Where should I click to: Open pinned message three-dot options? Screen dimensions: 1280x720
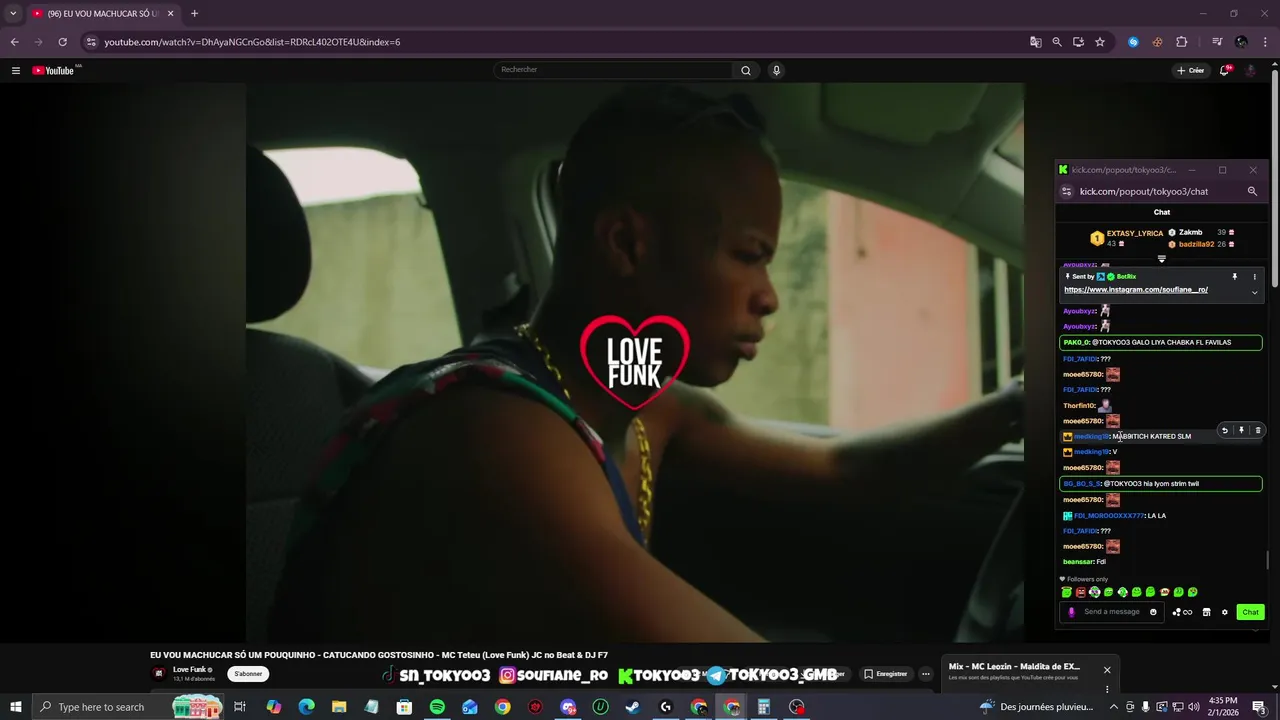[x=1254, y=277]
